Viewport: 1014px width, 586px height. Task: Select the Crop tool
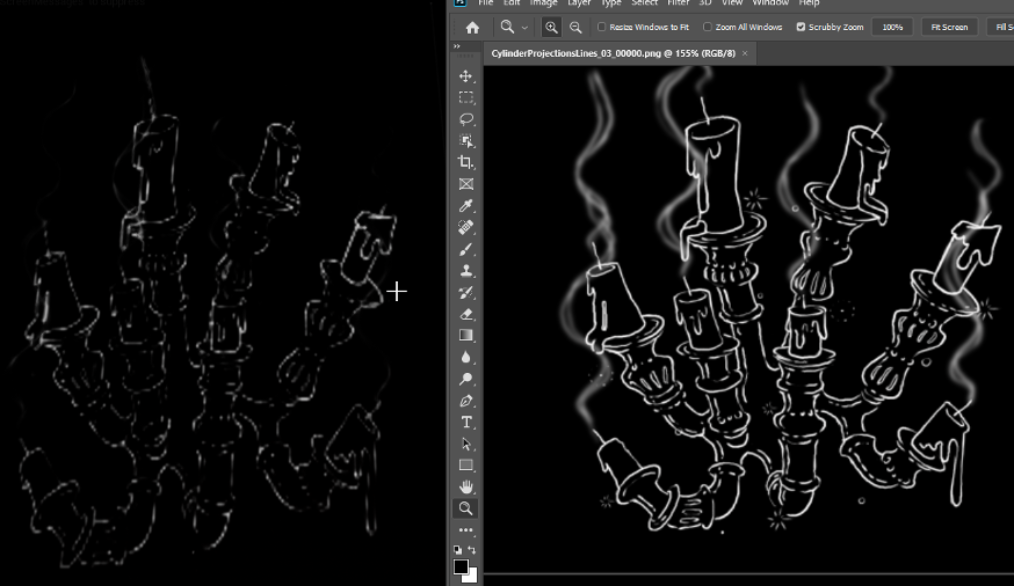tap(466, 162)
